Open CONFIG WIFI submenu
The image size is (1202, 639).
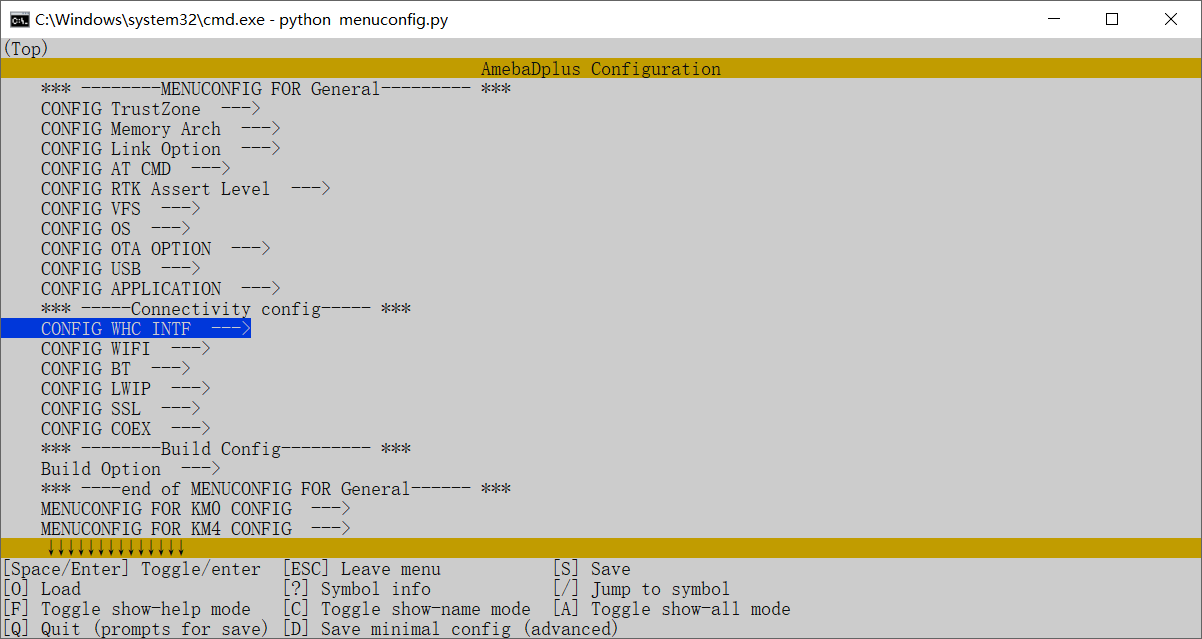click(125, 349)
